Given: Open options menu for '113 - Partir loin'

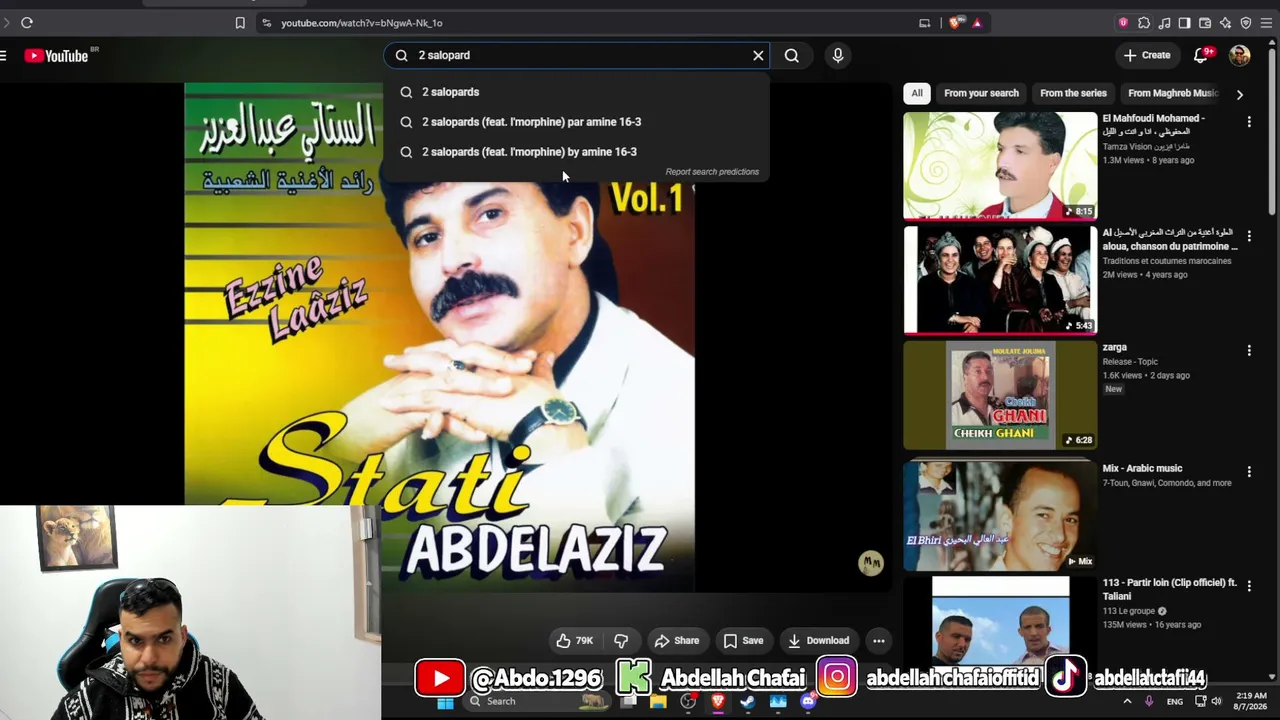Looking at the screenshot, I should [x=1249, y=587].
